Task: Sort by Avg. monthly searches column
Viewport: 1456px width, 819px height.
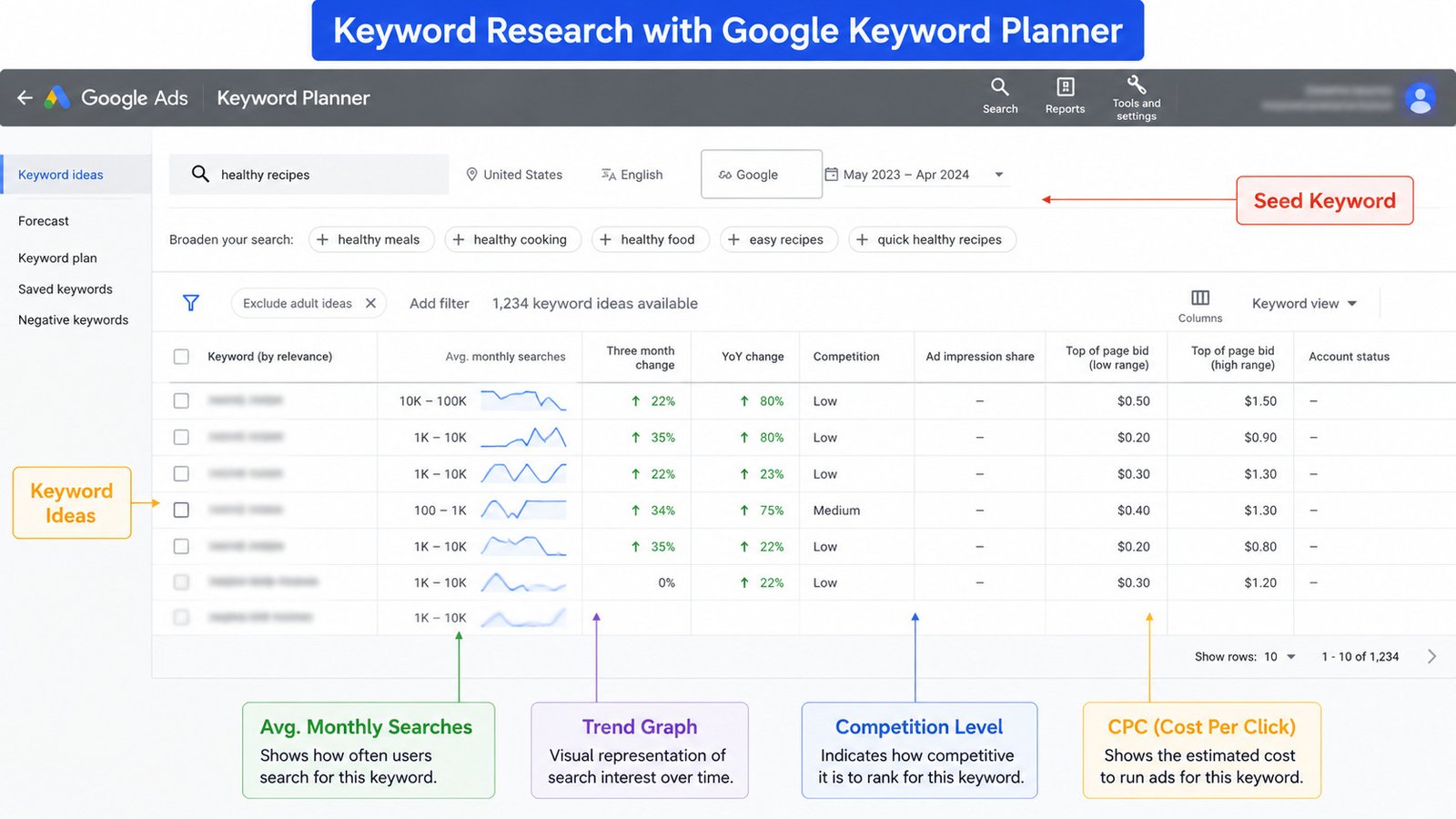Action: click(505, 357)
